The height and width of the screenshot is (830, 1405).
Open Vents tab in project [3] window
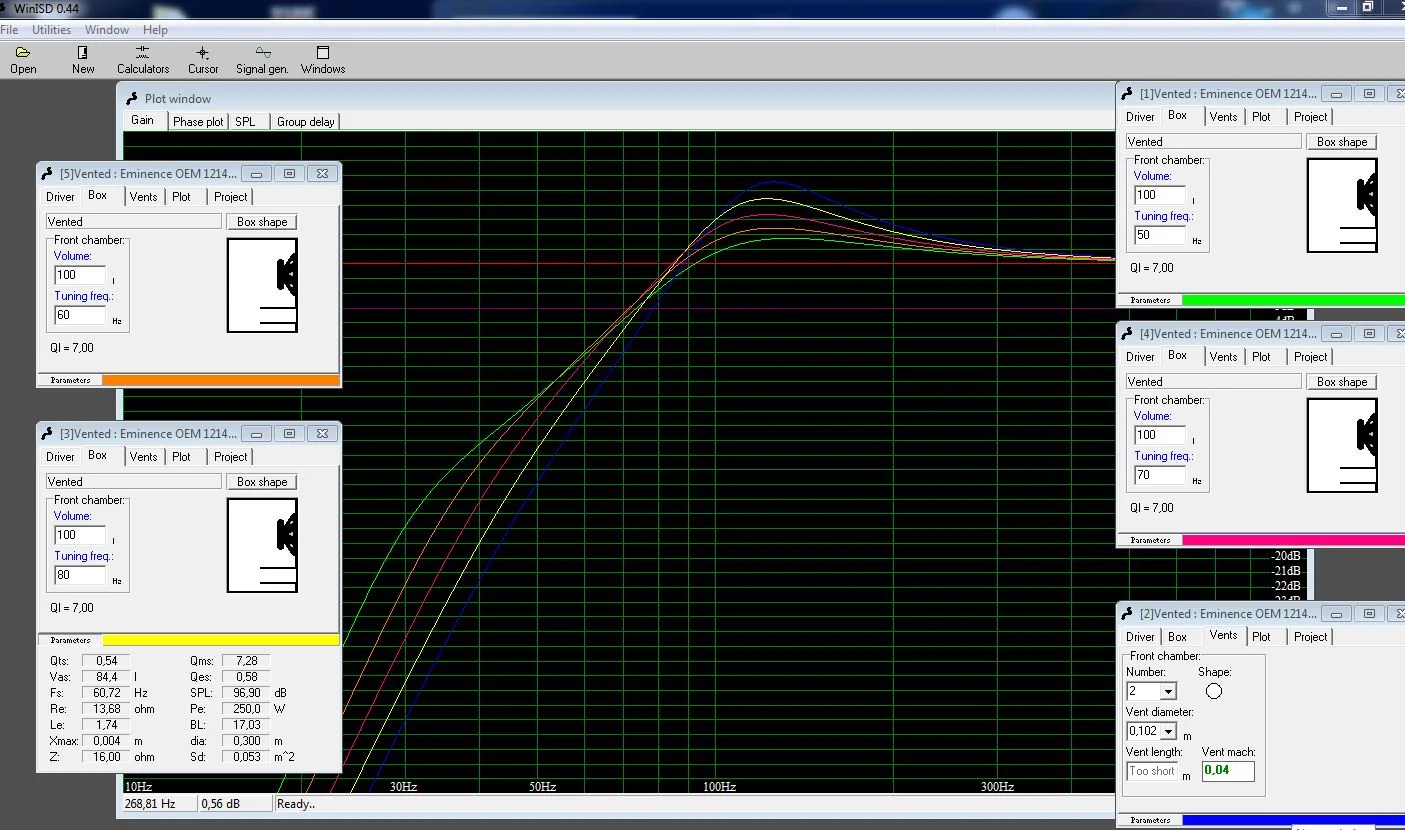tap(143, 456)
